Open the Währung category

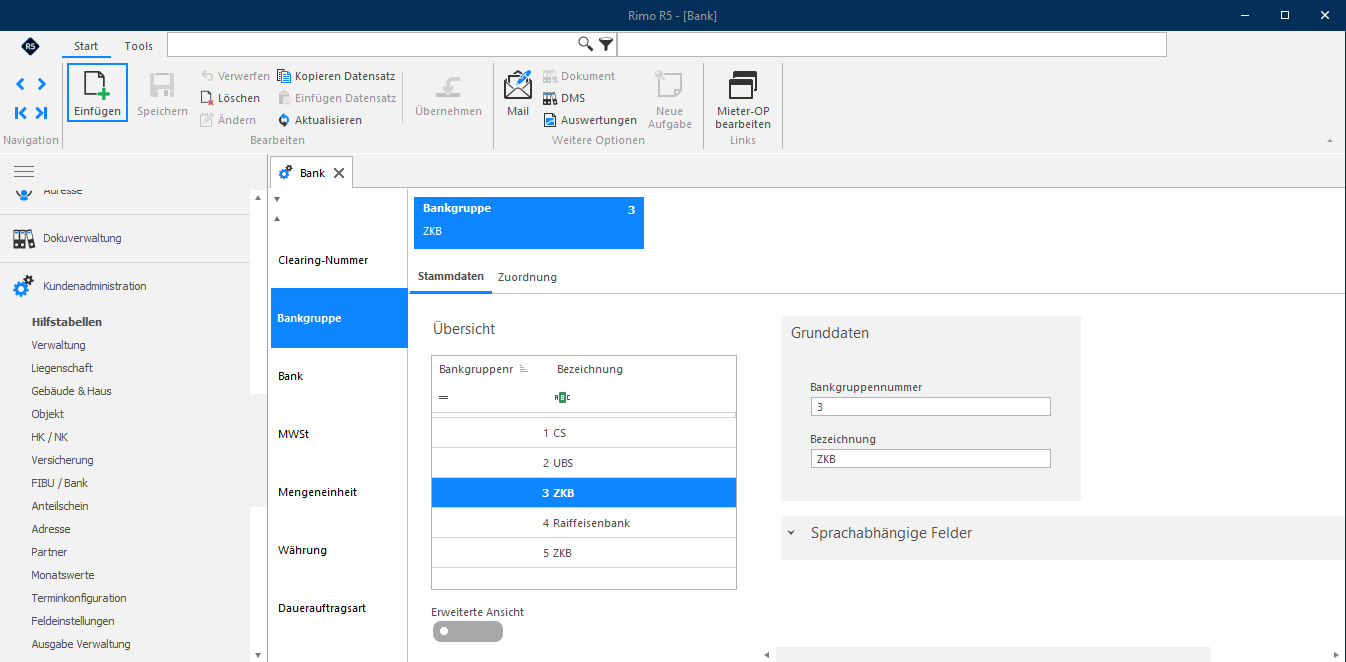point(339,550)
